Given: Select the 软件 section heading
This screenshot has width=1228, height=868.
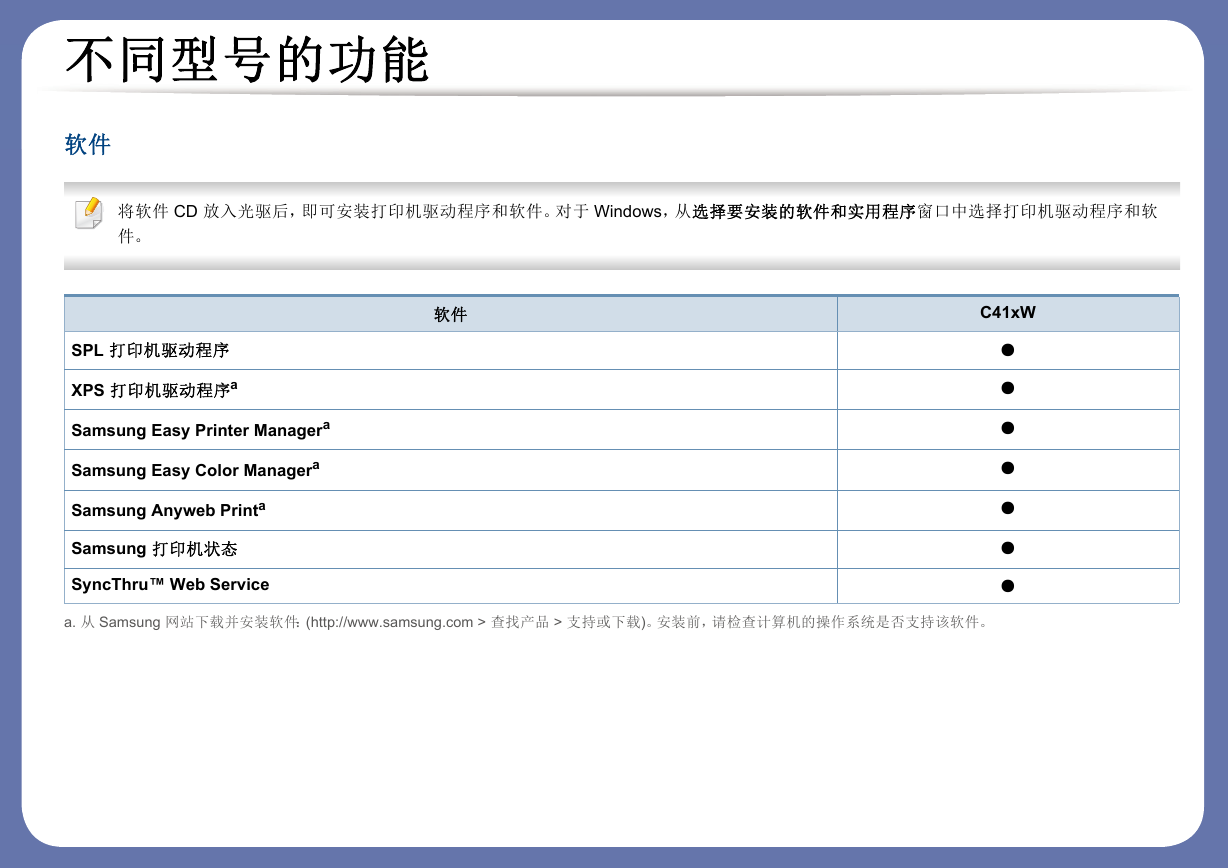Looking at the screenshot, I should pos(88,145).
